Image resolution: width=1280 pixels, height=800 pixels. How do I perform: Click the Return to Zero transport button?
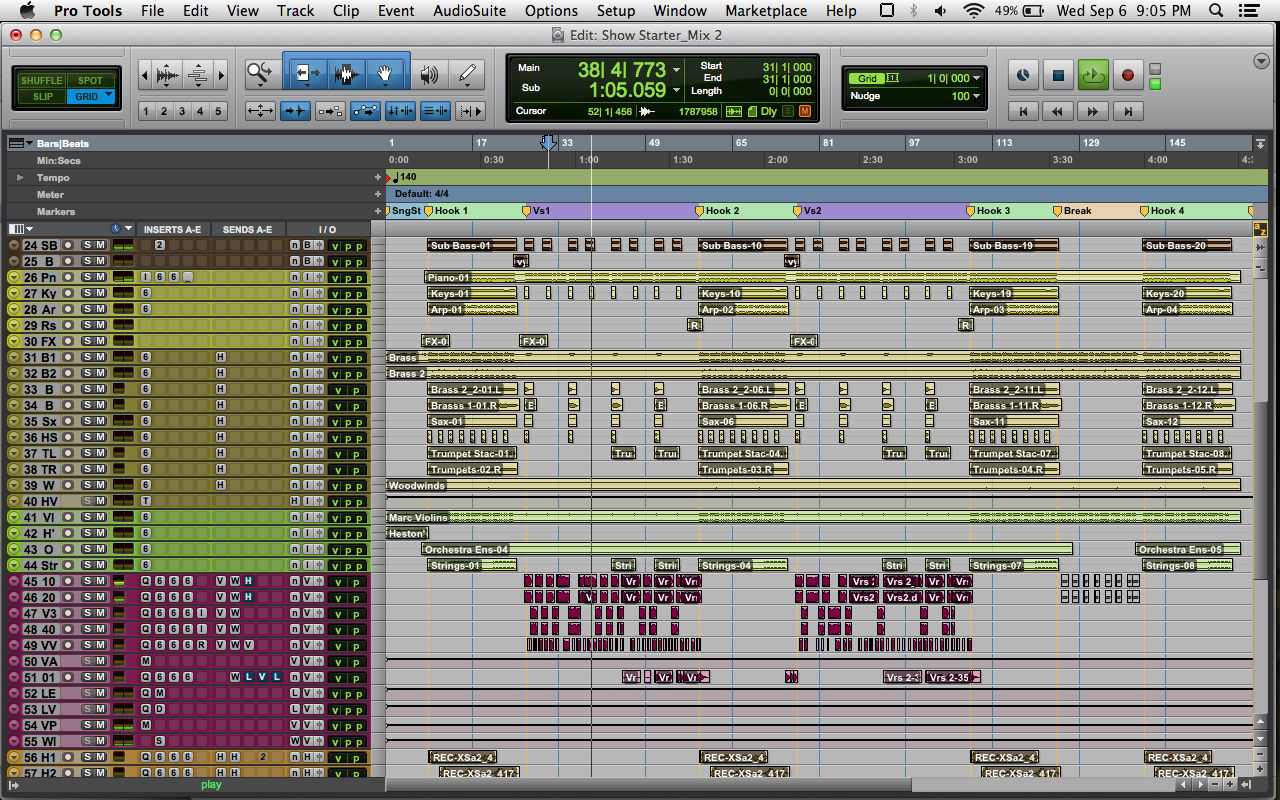click(x=1023, y=110)
